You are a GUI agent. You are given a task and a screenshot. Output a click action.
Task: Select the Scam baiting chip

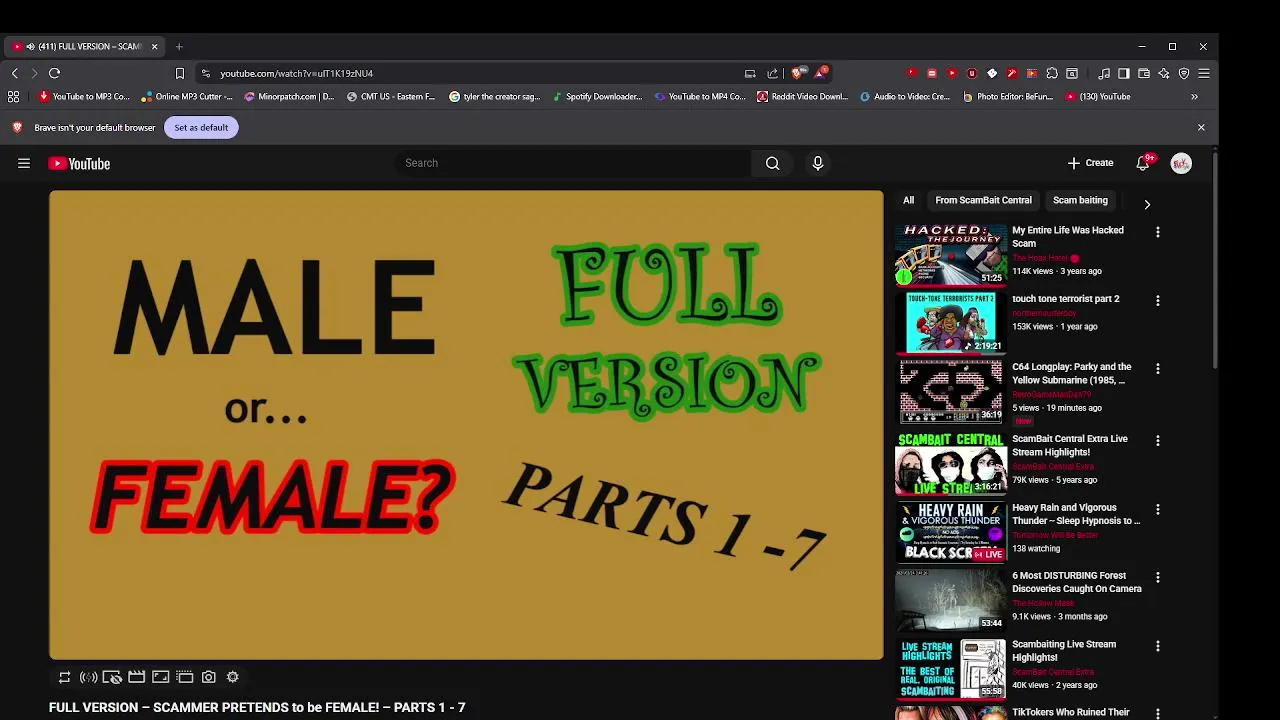pyautogui.click(x=1080, y=200)
